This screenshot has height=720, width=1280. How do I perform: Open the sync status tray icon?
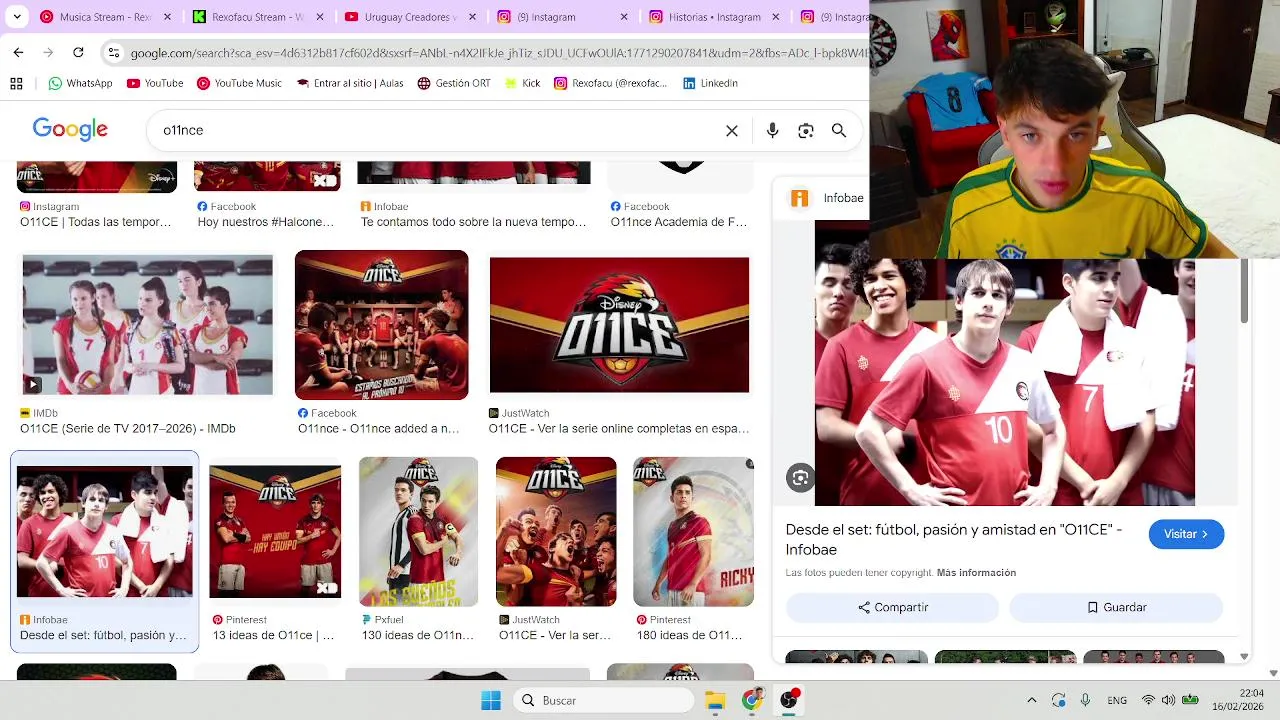point(1059,700)
